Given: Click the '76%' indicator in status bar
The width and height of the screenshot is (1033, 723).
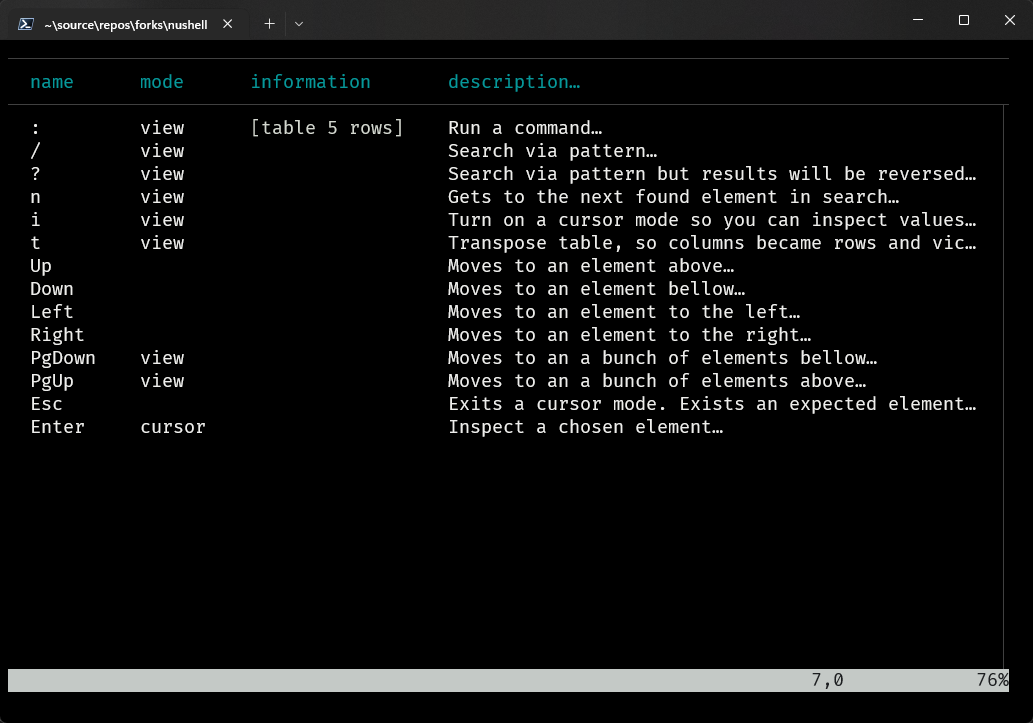Looking at the screenshot, I should coord(992,680).
